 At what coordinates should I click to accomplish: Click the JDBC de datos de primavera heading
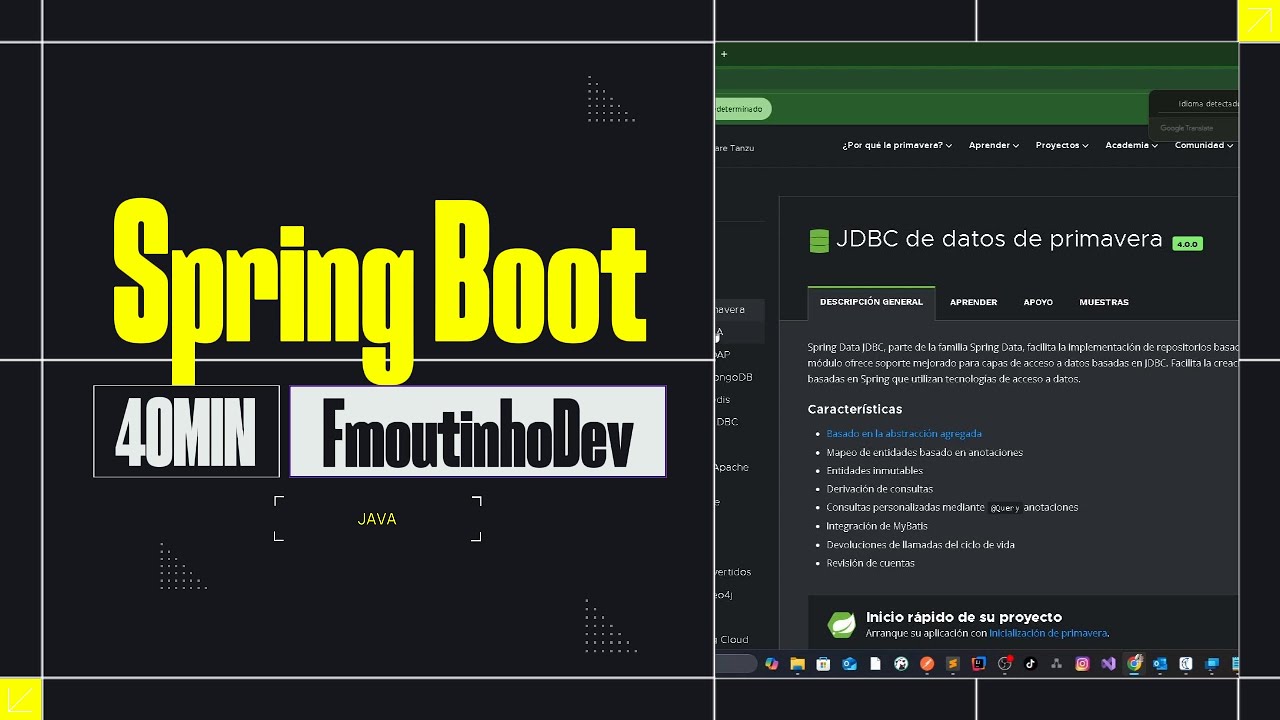pos(999,240)
